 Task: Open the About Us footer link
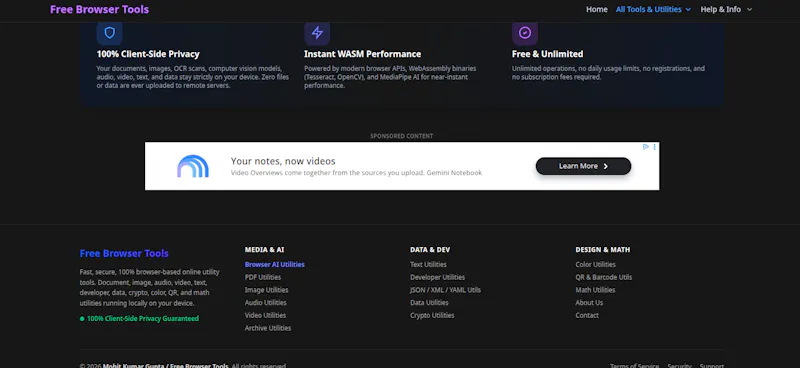click(589, 303)
